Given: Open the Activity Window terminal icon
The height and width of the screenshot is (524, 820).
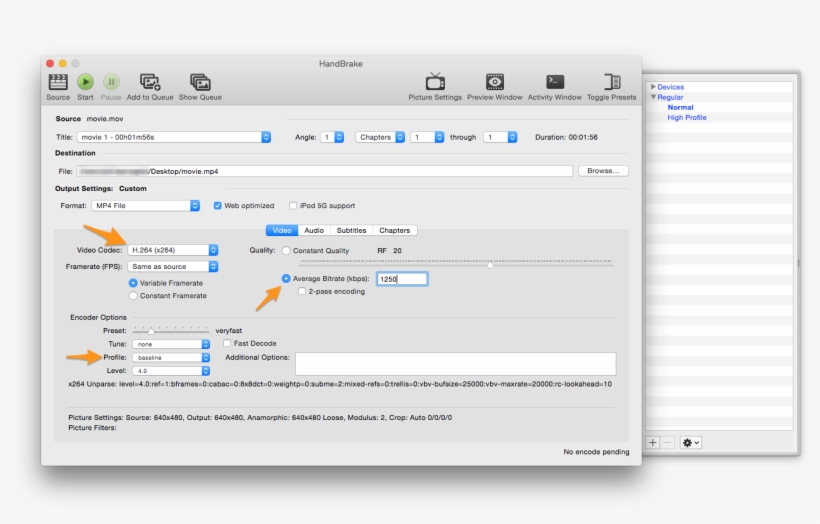Looking at the screenshot, I should (555, 82).
